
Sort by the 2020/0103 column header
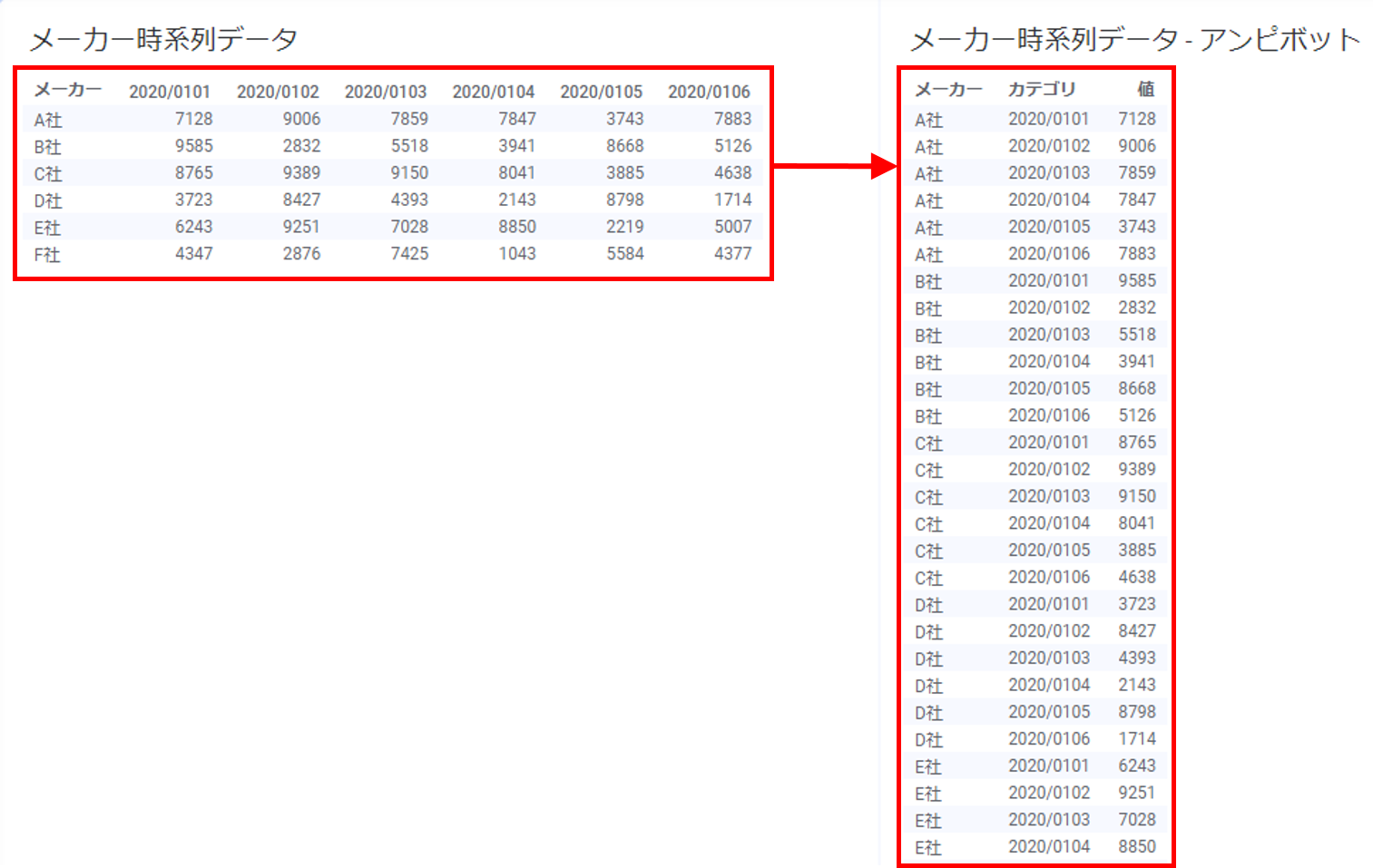pos(385,92)
